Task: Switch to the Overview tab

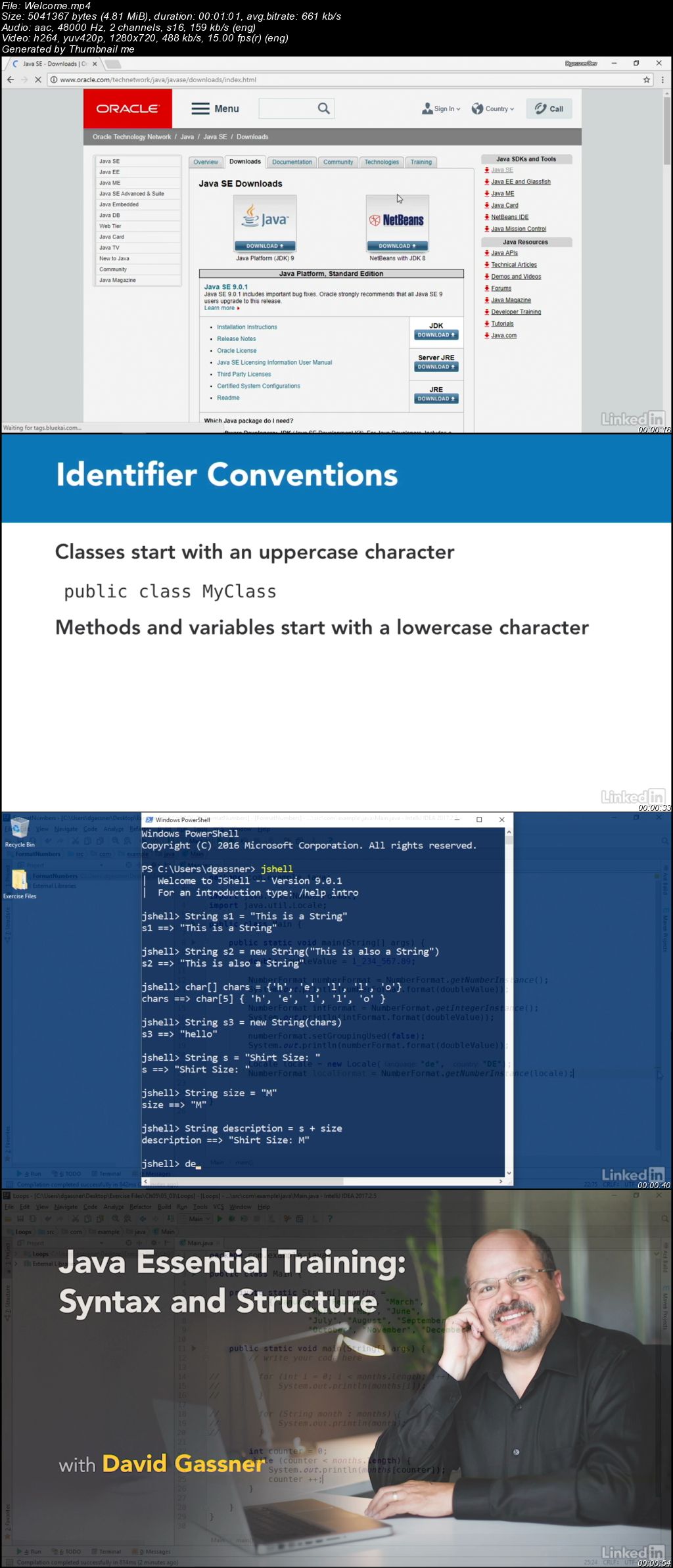Action: click(x=206, y=162)
